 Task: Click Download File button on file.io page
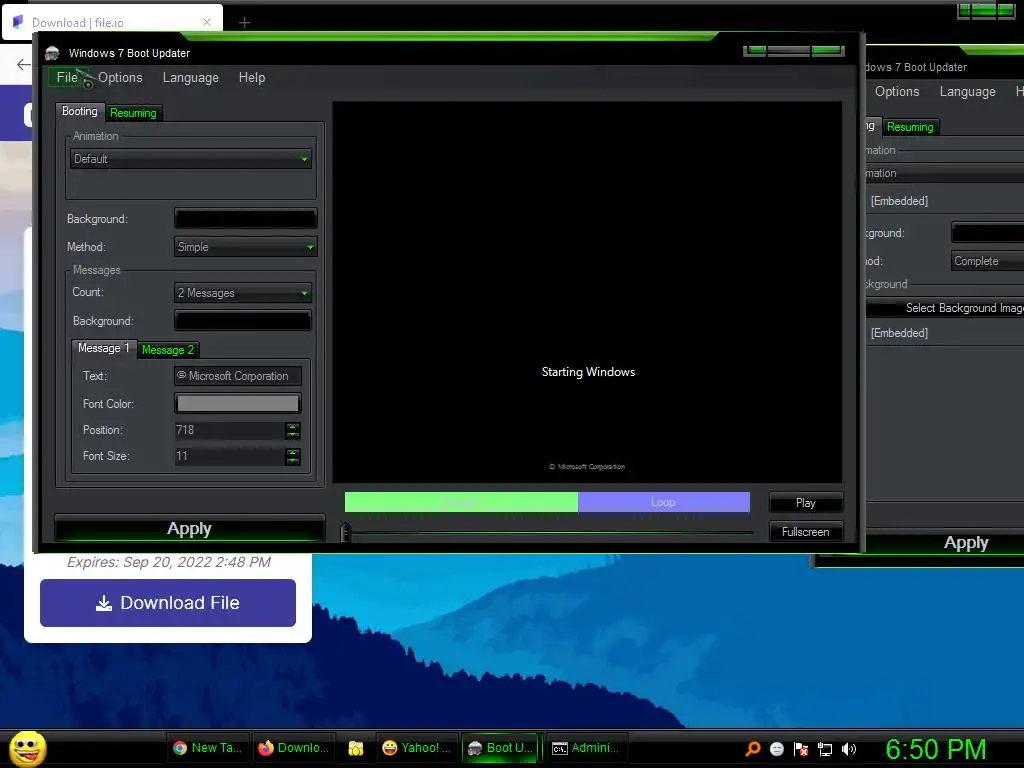[168, 603]
